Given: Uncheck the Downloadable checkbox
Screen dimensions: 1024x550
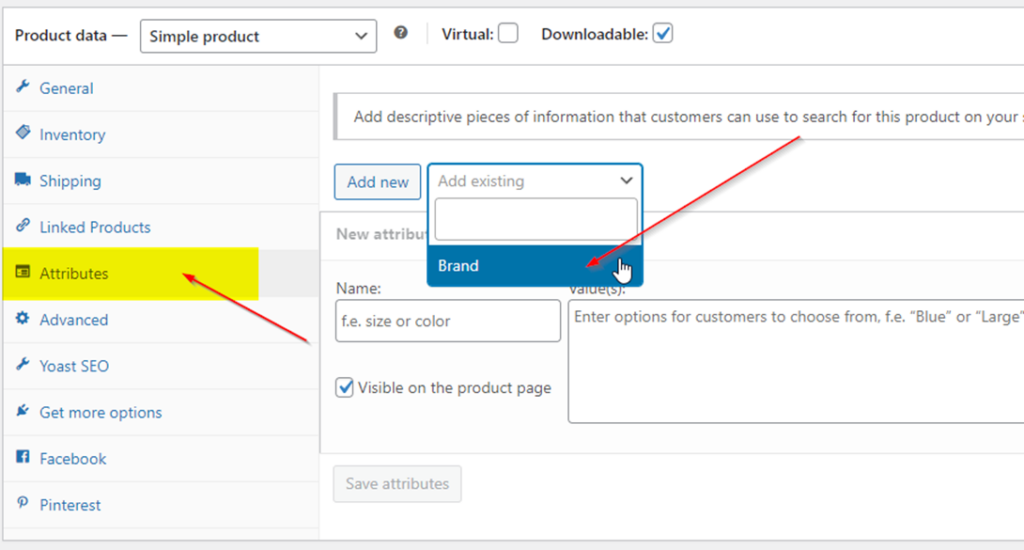Looking at the screenshot, I should pyautogui.click(x=663, y=33).
